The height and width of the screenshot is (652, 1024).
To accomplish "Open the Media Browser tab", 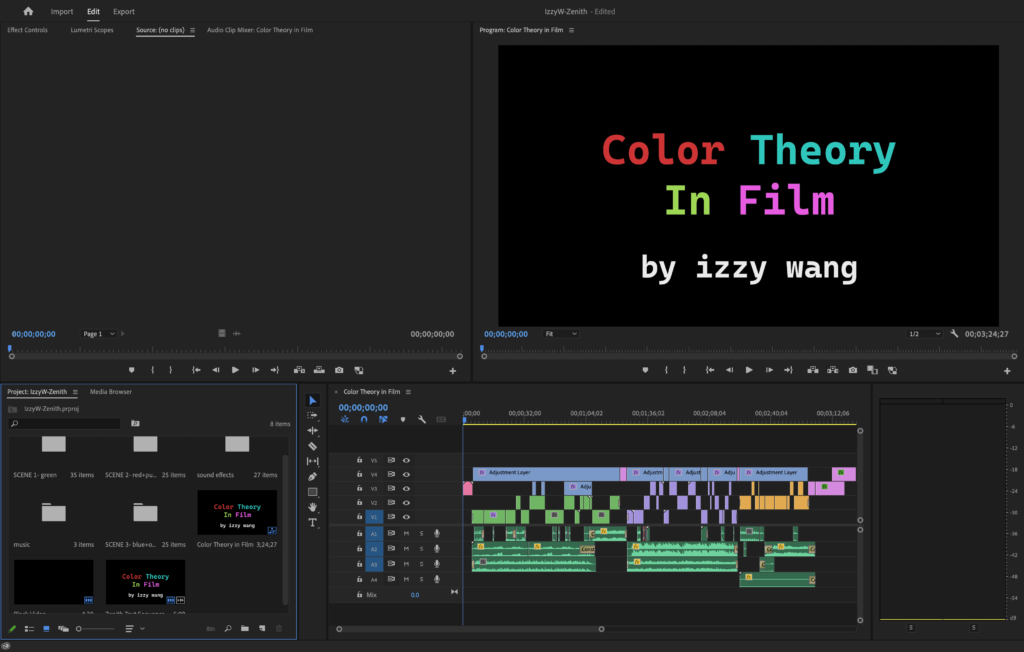I will click(110, 392).
